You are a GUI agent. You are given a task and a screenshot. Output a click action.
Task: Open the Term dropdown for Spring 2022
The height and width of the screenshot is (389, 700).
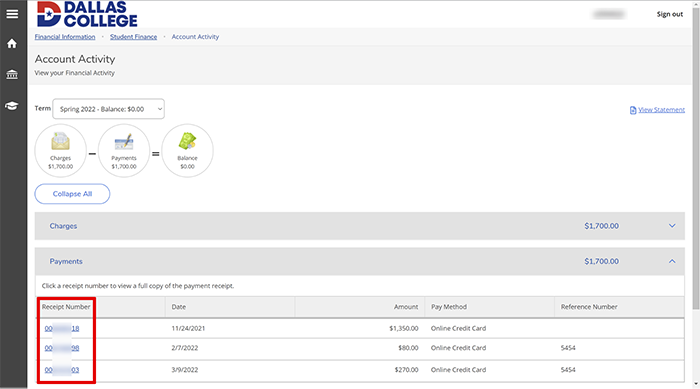point(108,109)
